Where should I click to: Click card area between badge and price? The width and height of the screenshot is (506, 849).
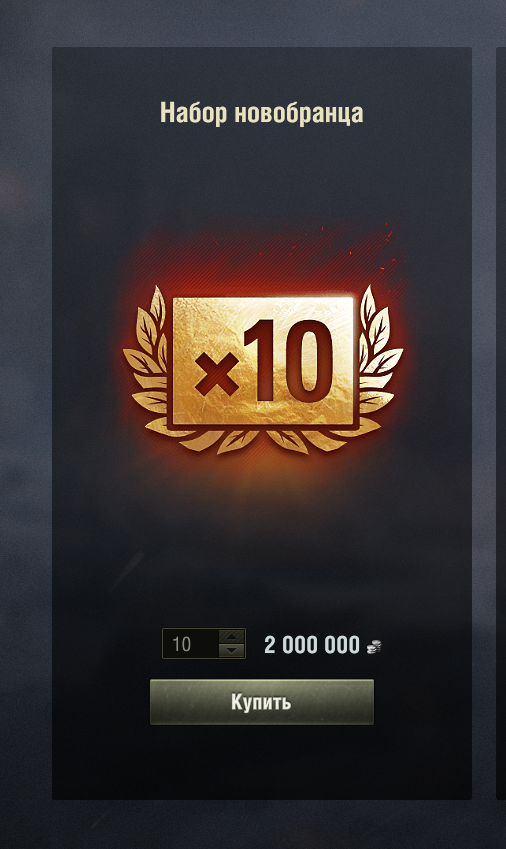pos(262,541)
